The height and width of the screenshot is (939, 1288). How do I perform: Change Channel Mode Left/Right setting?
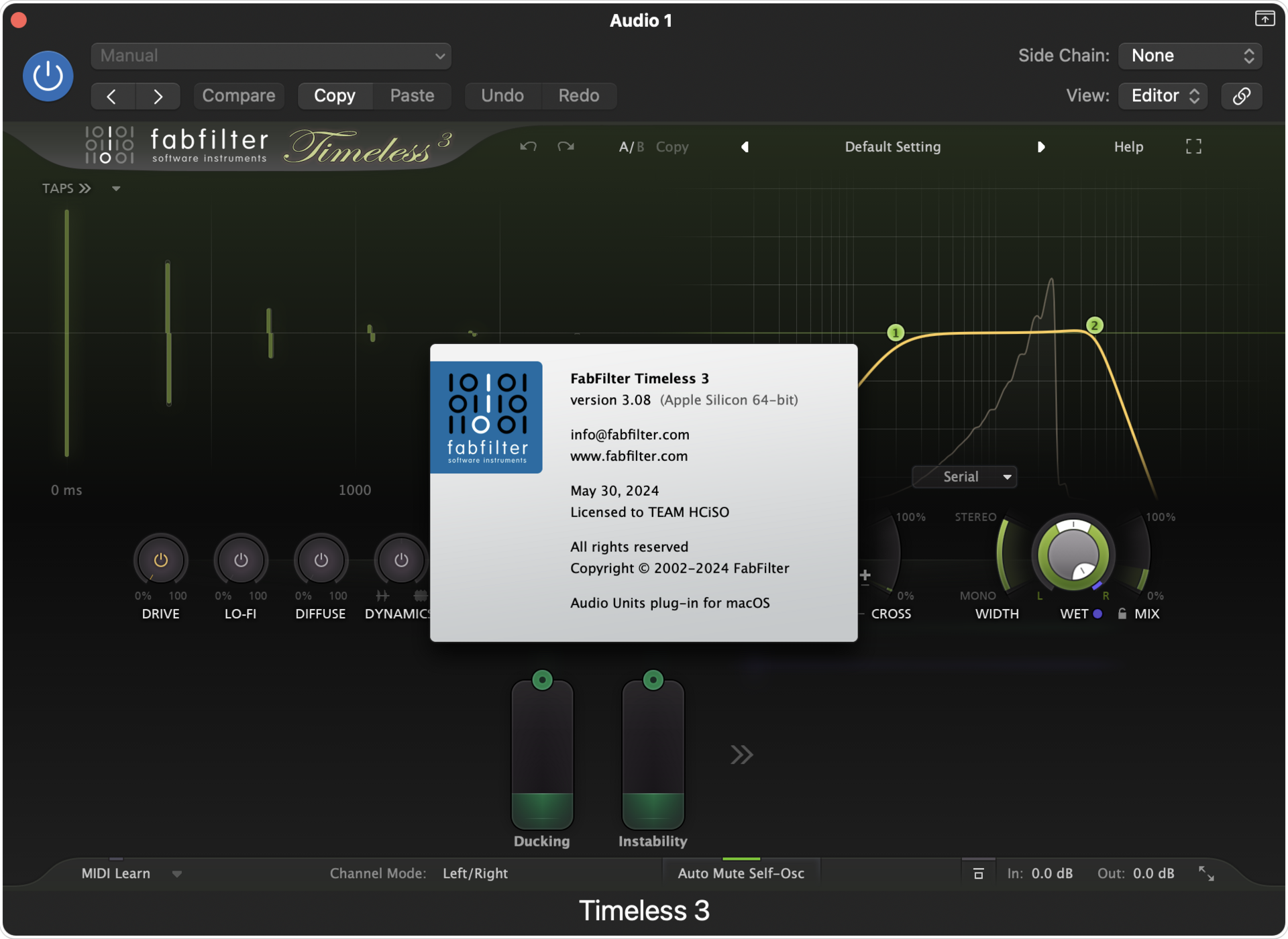(x=475, y=873)
